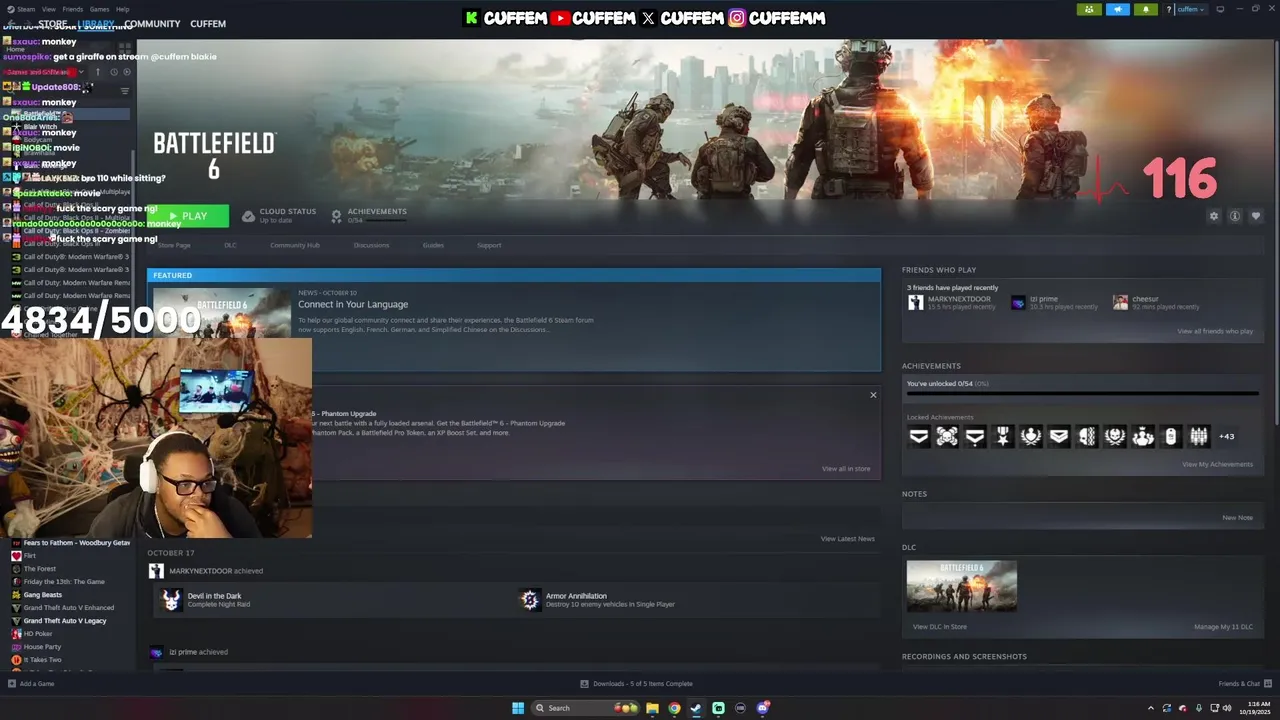Select Gang Beasts in library list
This screenshot has width=1280, height=720.
(42, 595)
